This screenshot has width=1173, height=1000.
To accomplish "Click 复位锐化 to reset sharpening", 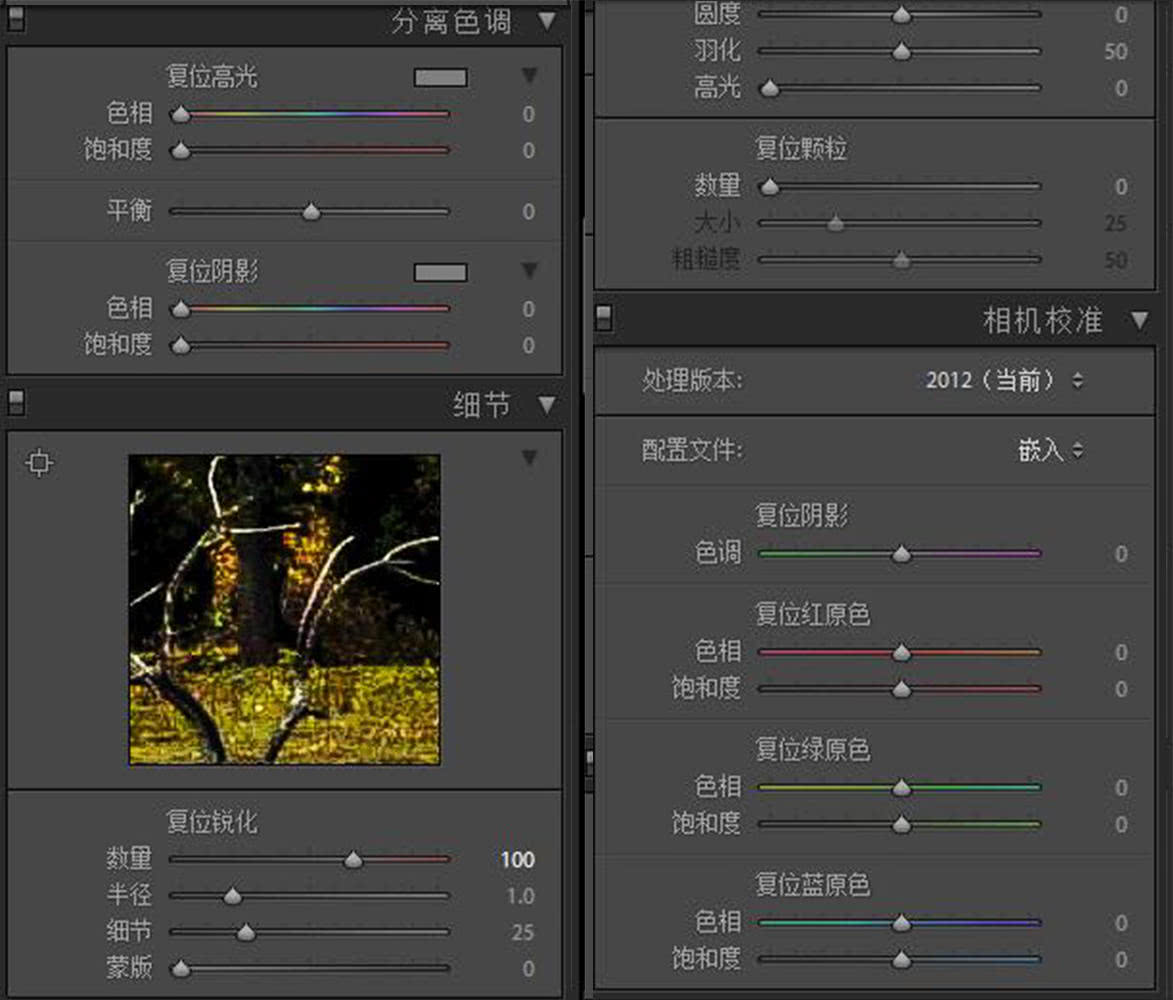I will click(x=214, y=822).
